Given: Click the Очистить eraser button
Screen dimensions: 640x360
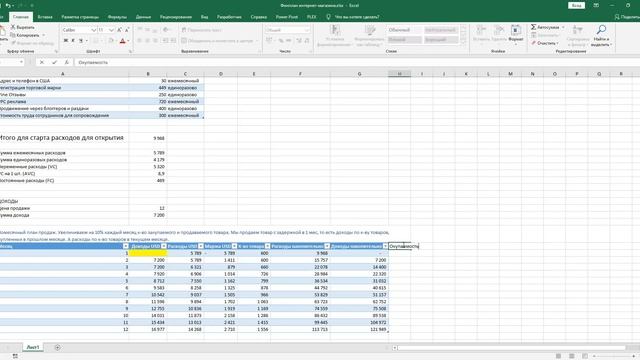Looking at the screenshot, I should [x=544, y=43].
